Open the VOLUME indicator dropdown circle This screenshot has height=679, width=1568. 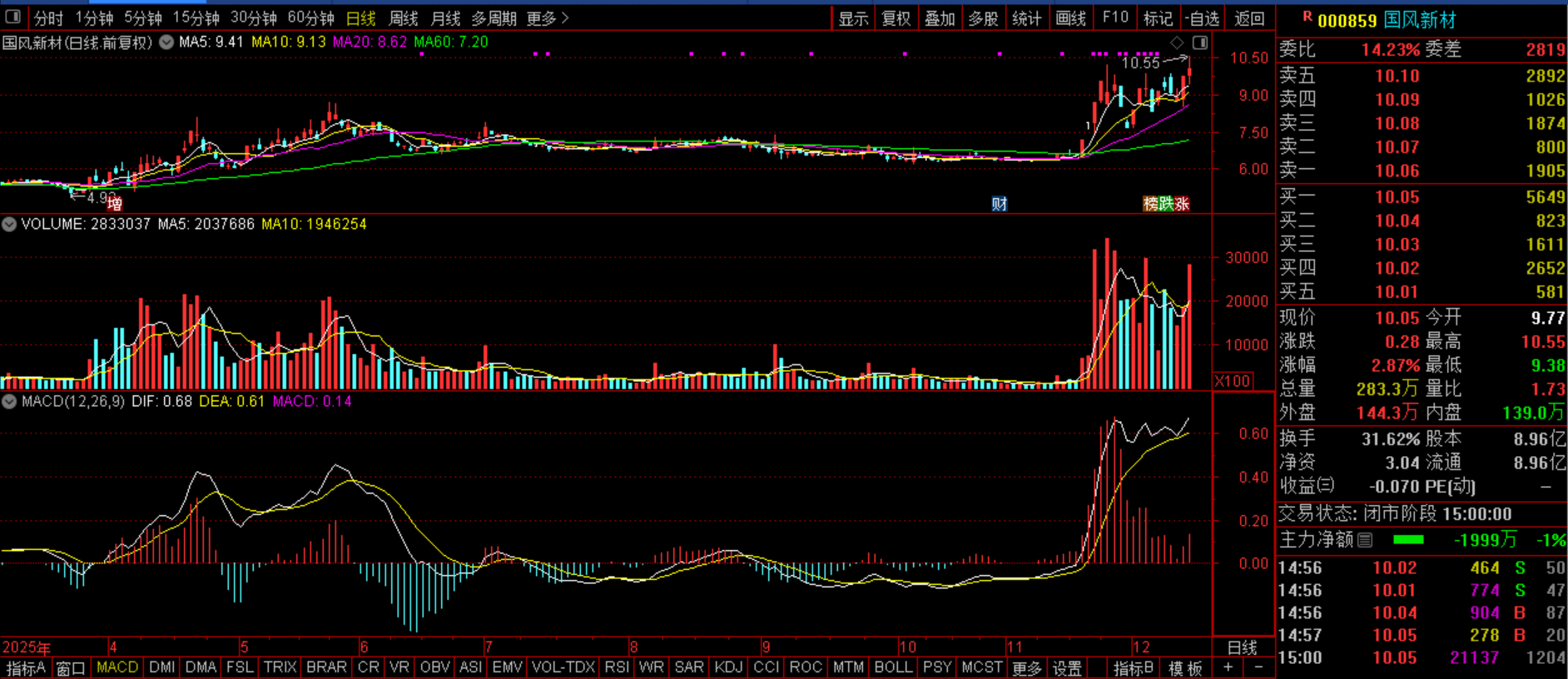tap(9, 224)
